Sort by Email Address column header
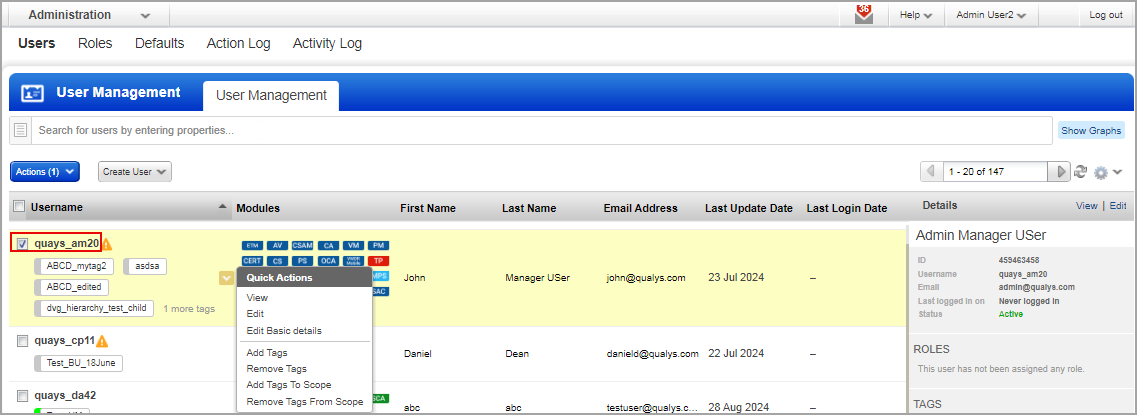This screenshot has height=415, width=1137. [640, 208]
